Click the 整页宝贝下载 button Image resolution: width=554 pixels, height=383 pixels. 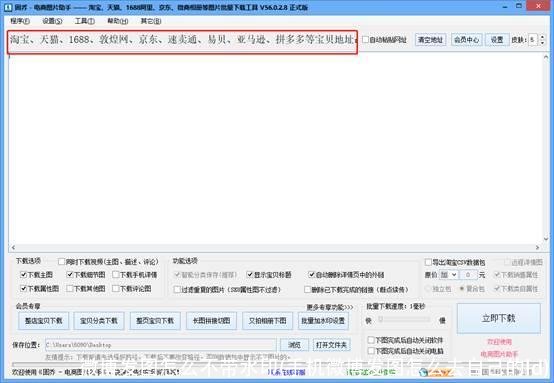click(x=155, y=321)
